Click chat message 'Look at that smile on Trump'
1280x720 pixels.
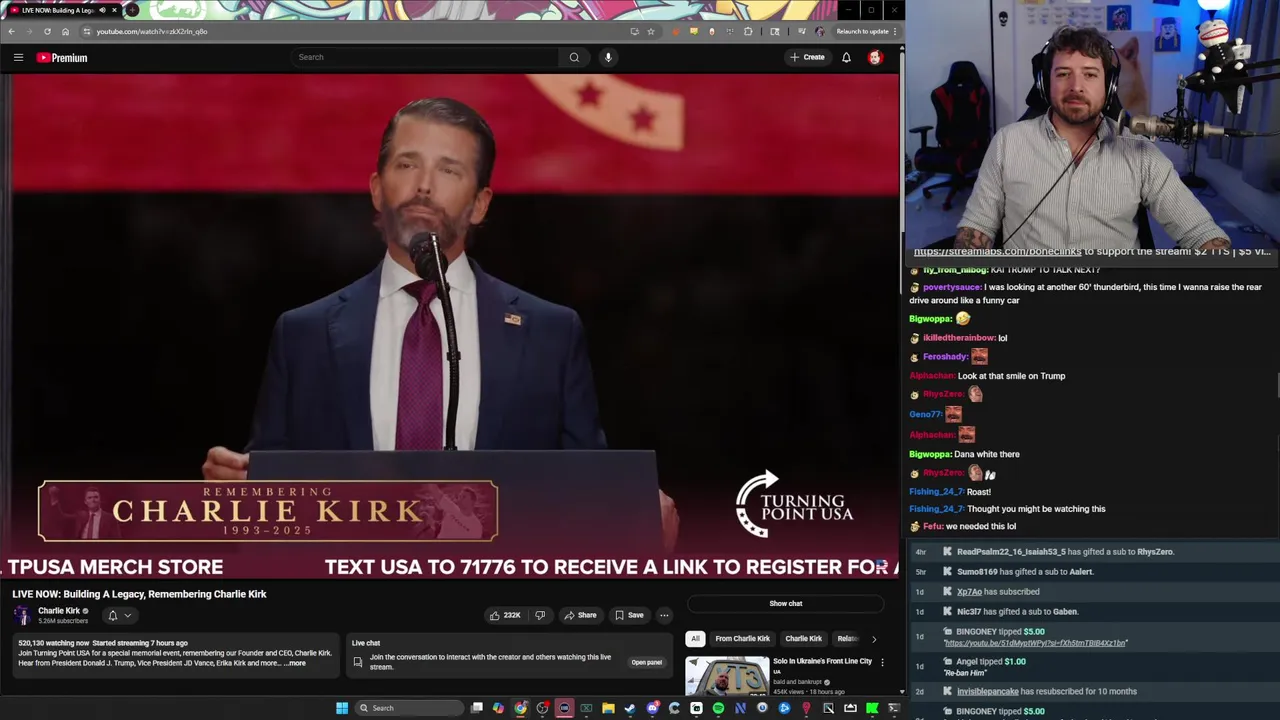click(1011, 376)
